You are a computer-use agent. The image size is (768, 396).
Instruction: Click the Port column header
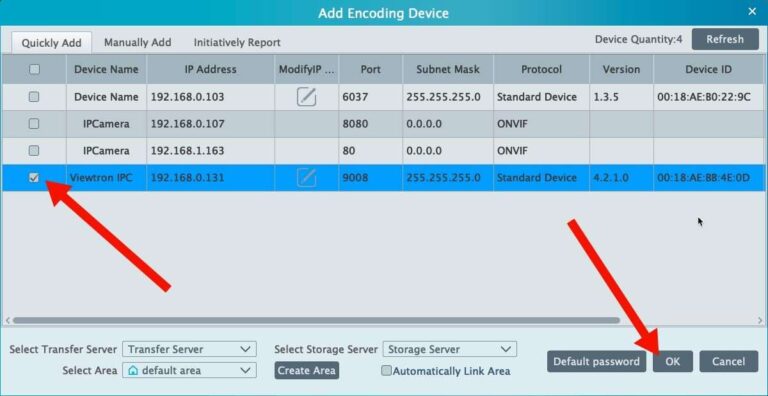point(371,70)
